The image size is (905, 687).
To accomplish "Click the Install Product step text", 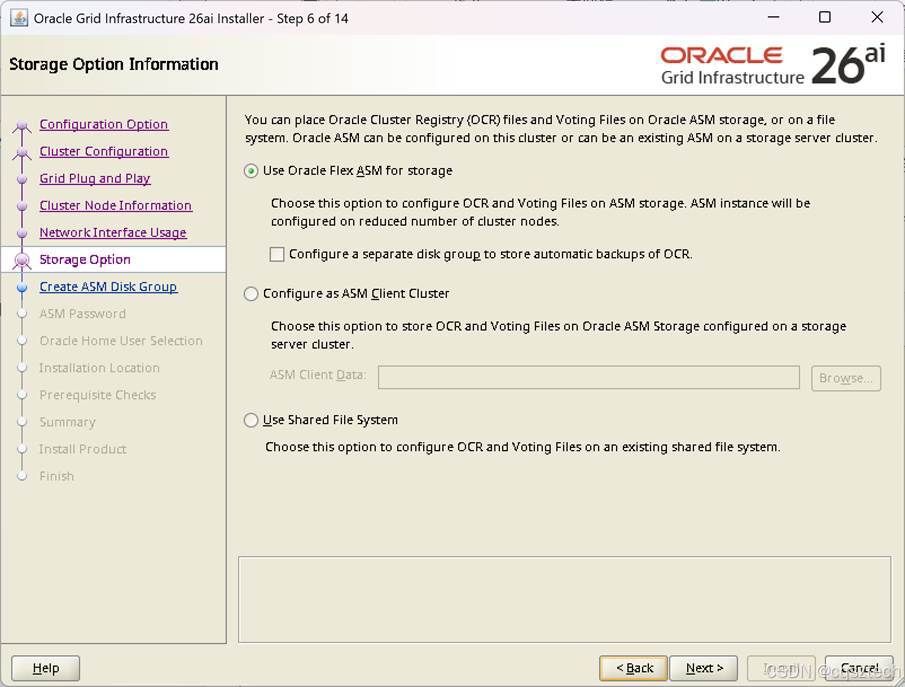I will coord(83,449).
